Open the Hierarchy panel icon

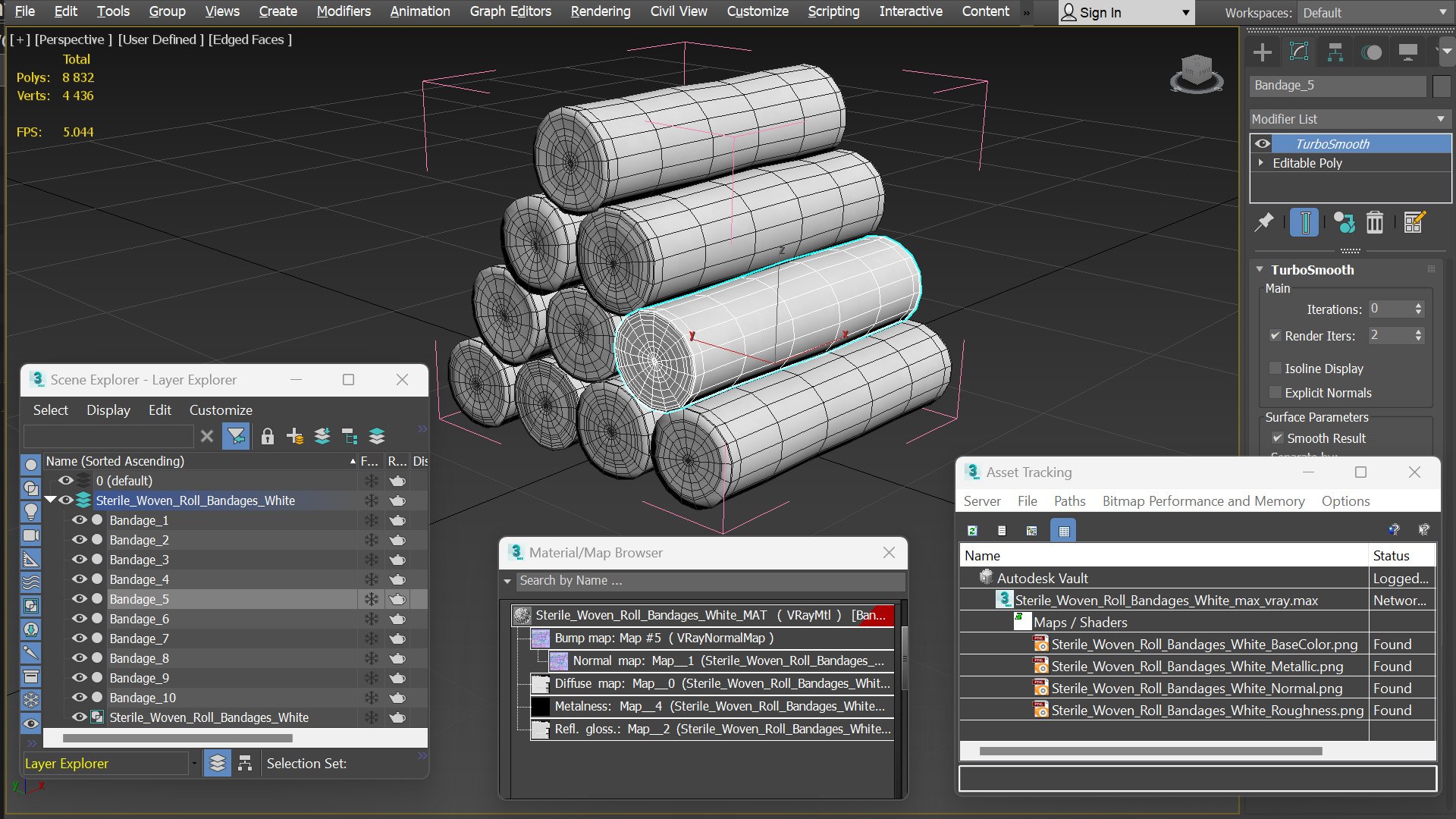tap(1335, 52)
